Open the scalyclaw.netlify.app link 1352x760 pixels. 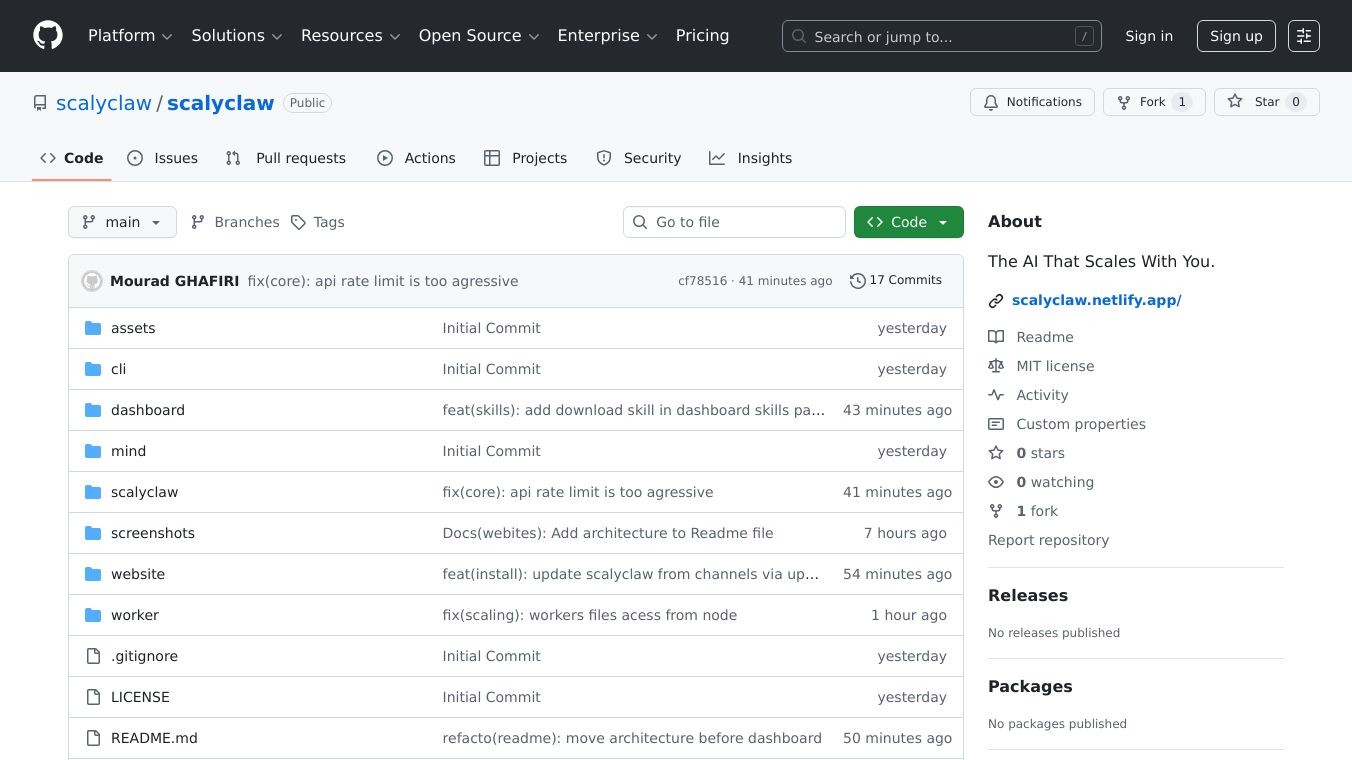[1096, 300]
